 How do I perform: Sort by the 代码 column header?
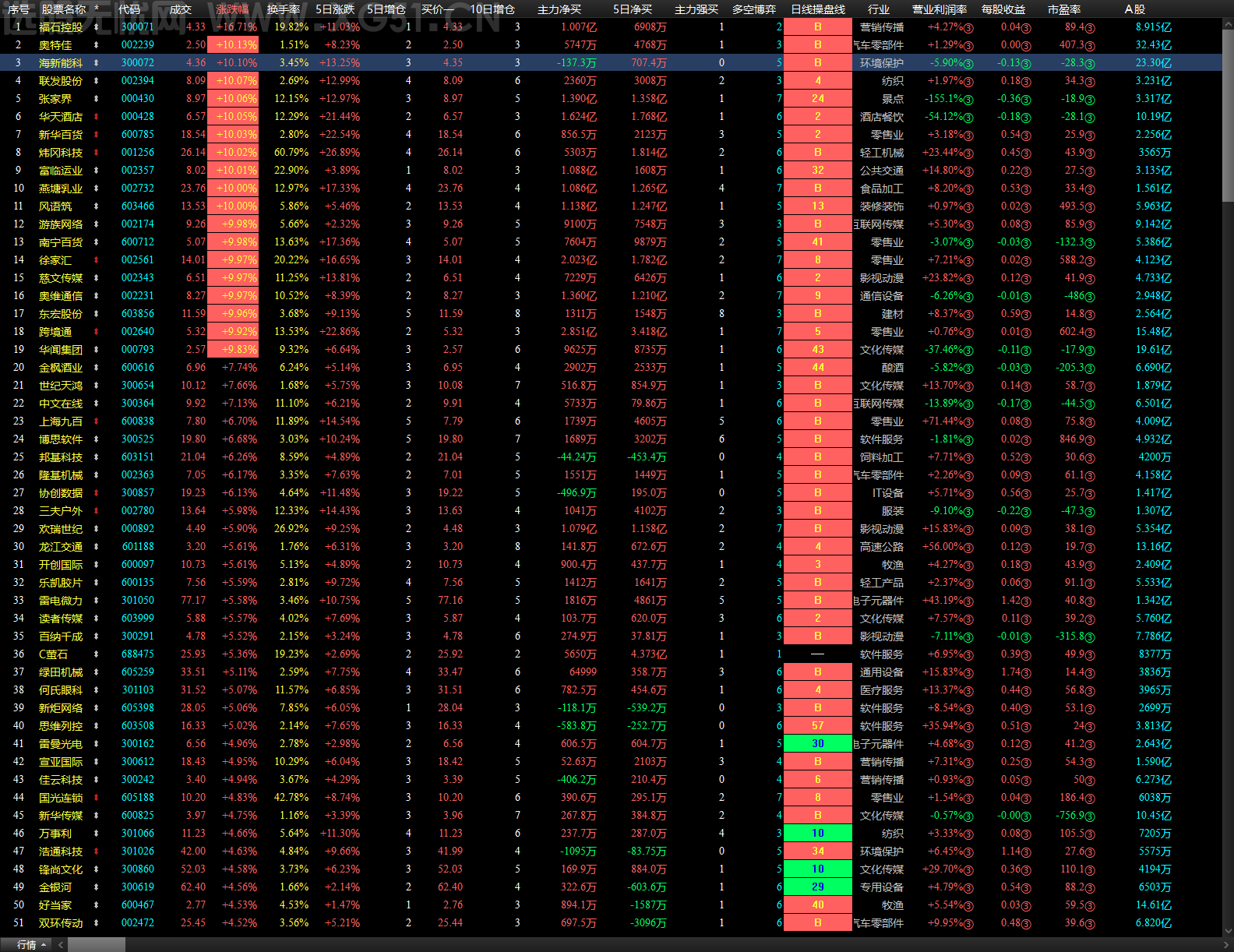pyautogui.click(x=129, y=9)
